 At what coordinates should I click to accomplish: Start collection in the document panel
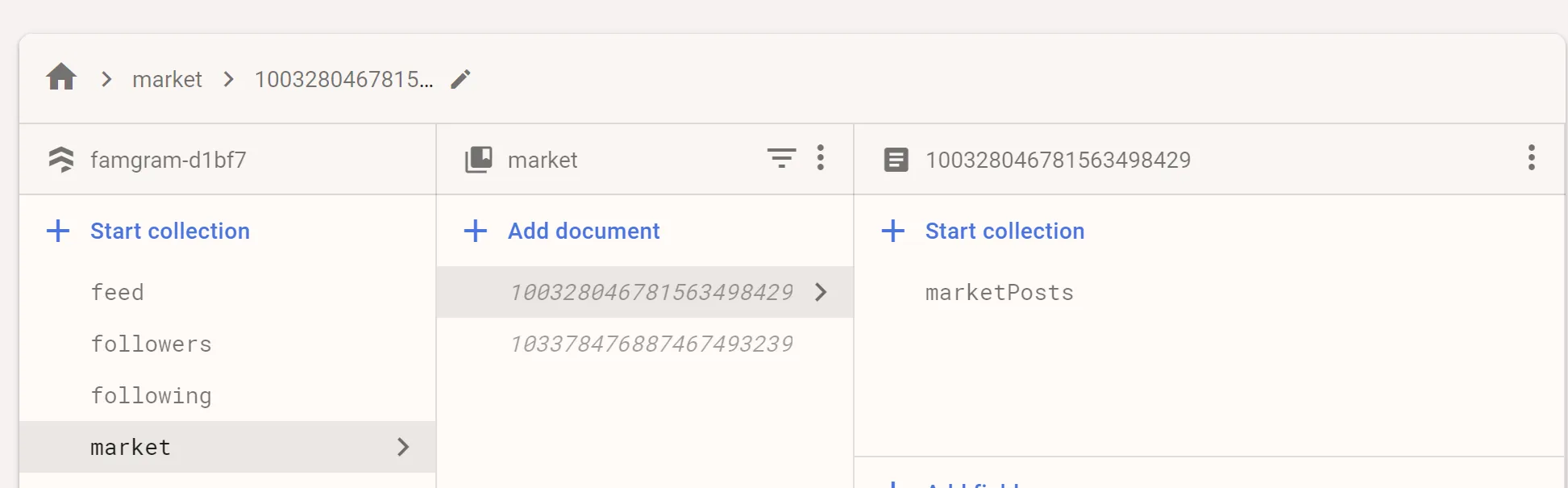coord(1004,231)
